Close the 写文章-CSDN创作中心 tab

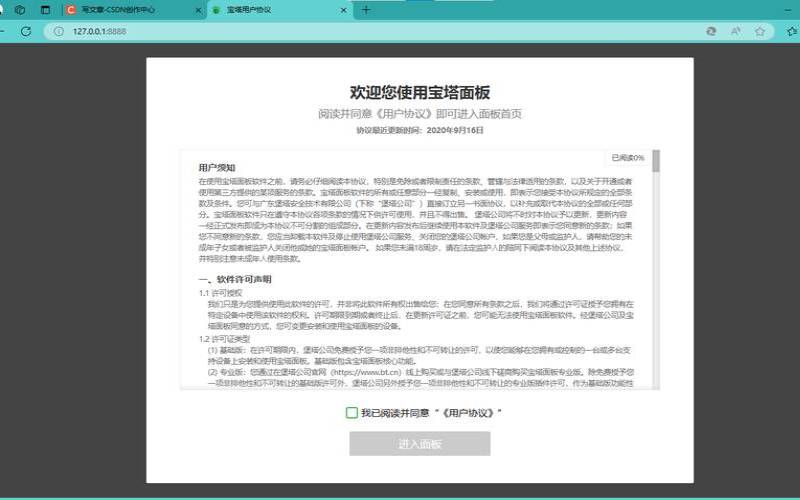coord(198,10)
